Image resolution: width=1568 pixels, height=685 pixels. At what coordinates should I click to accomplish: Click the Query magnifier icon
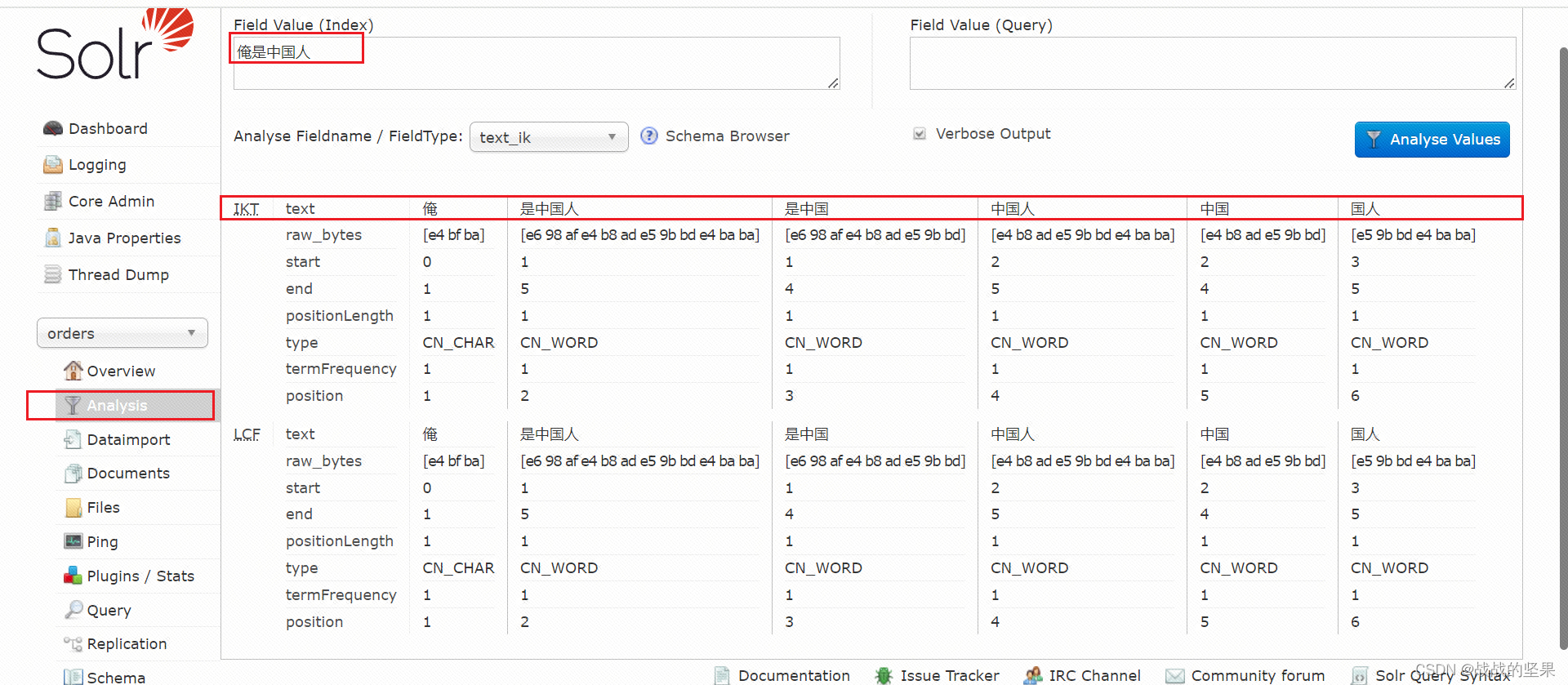point(73,610)
